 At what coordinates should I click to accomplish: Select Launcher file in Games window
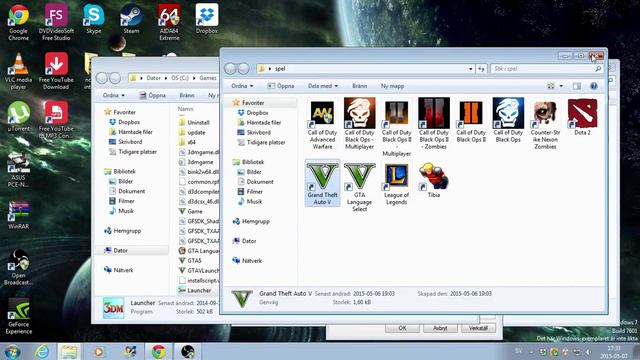195,290
